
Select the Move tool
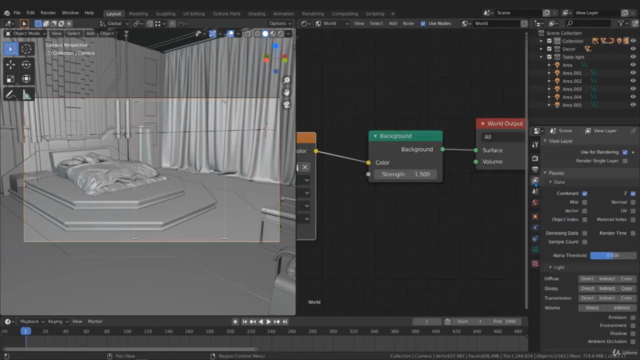pos(11,64)
